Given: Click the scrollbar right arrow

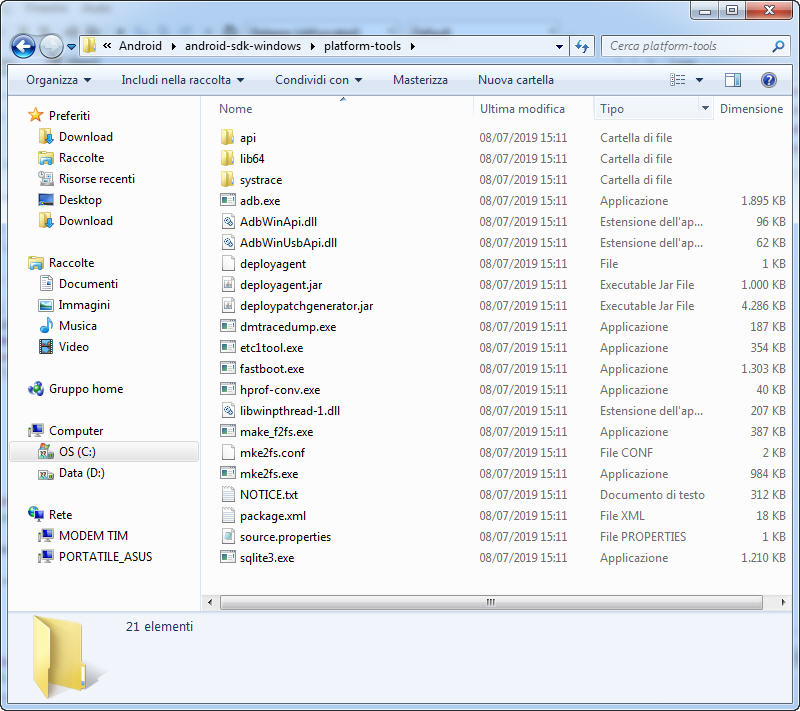Looking at the screenshot, I should 783,602.
